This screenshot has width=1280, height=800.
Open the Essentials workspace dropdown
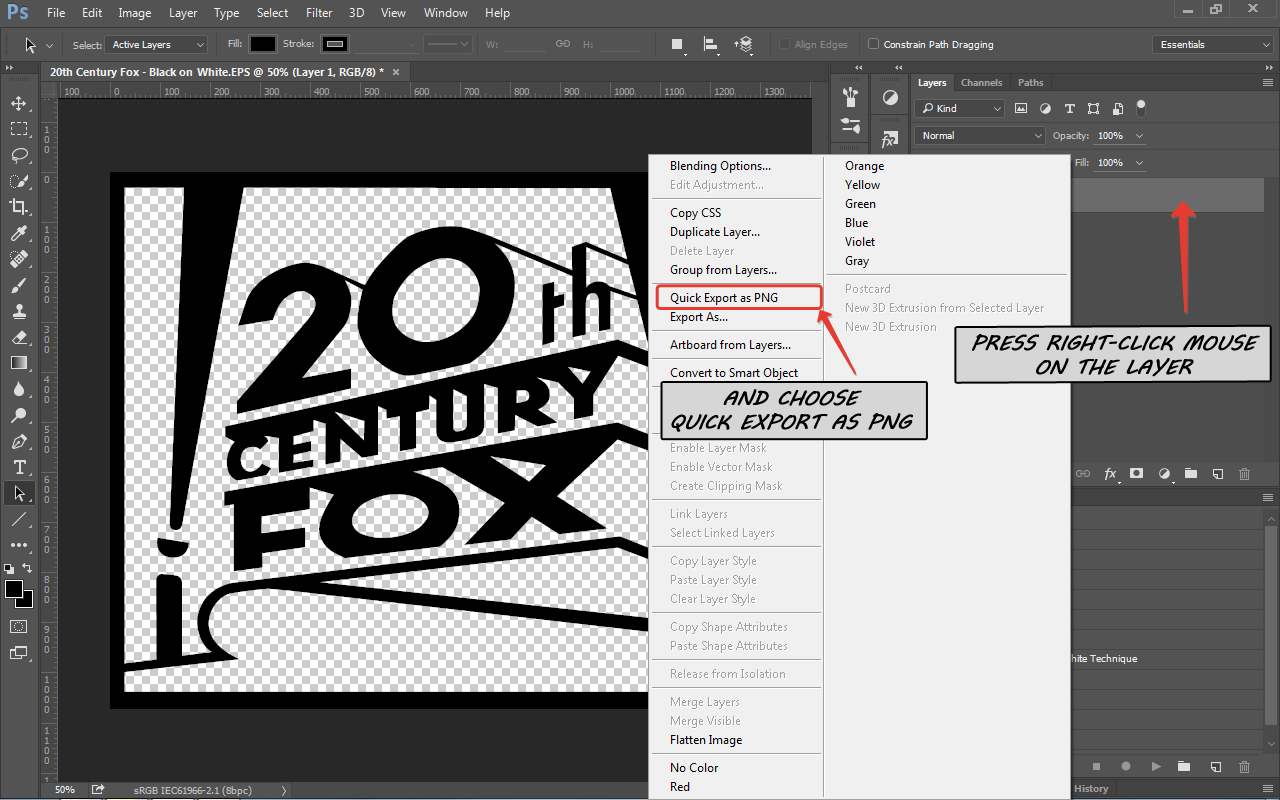click(x=1212, y=44)
